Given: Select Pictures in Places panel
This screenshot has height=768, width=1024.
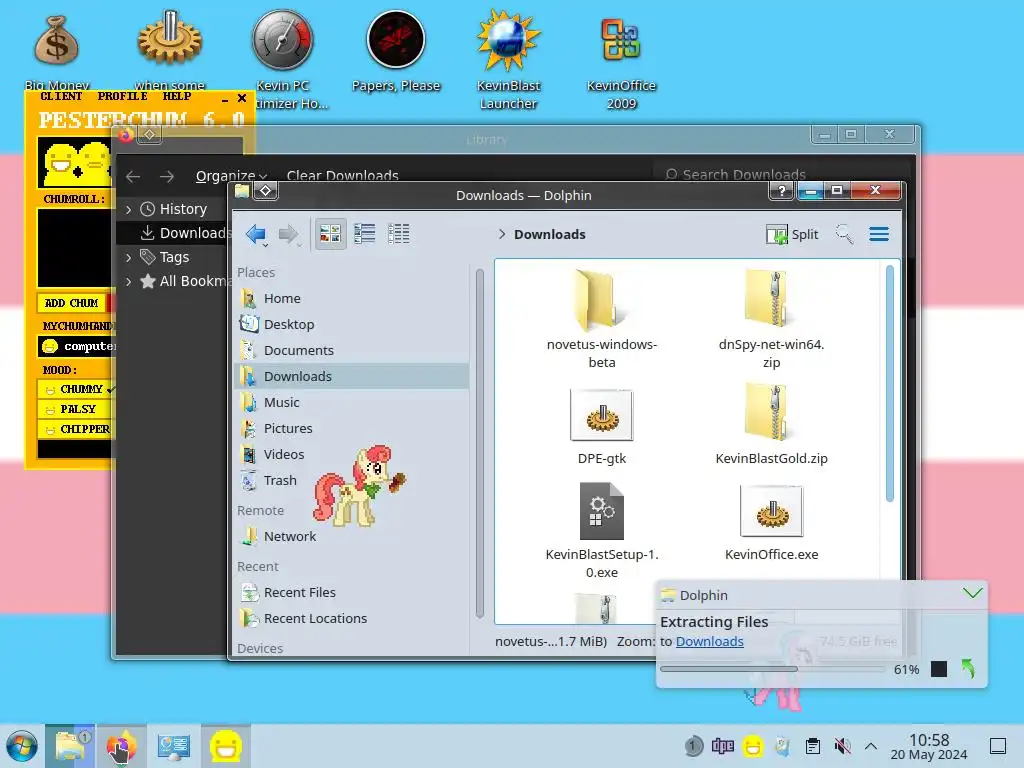Looking at the screenshot, I should 351,428.
